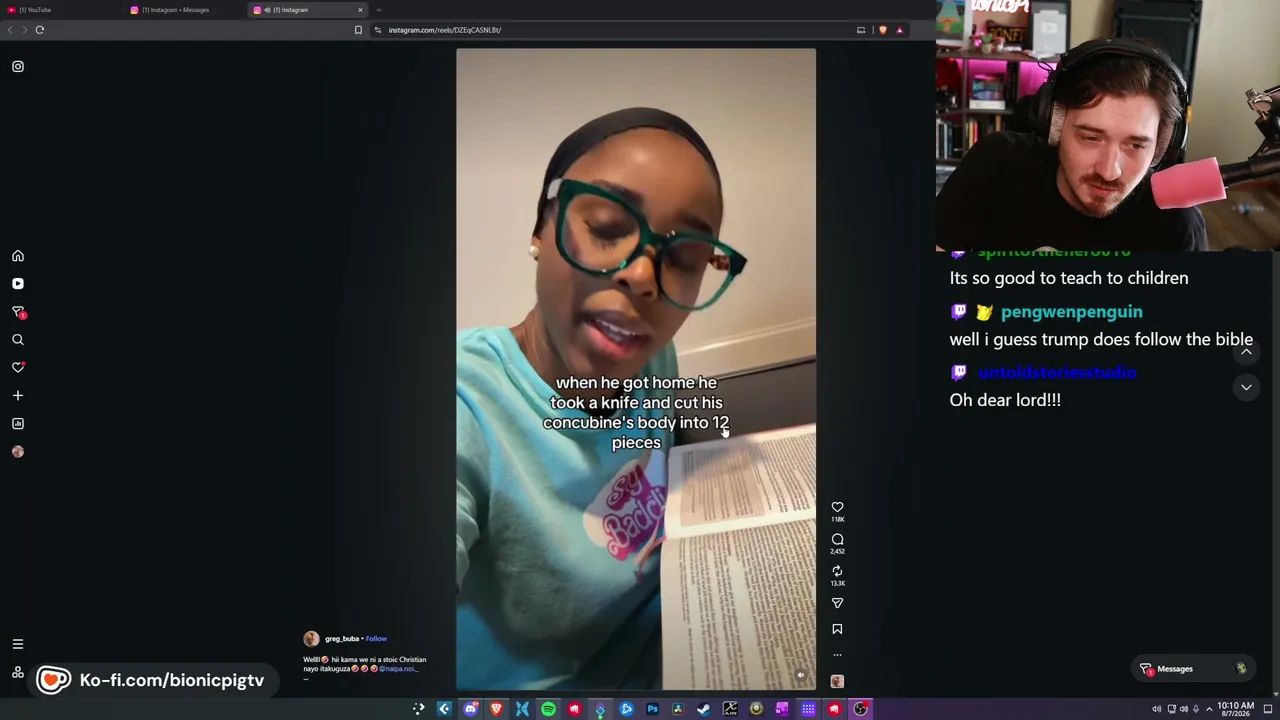1280x720 pixels.
Task: Go back in the browser
Action: point(10,30)
